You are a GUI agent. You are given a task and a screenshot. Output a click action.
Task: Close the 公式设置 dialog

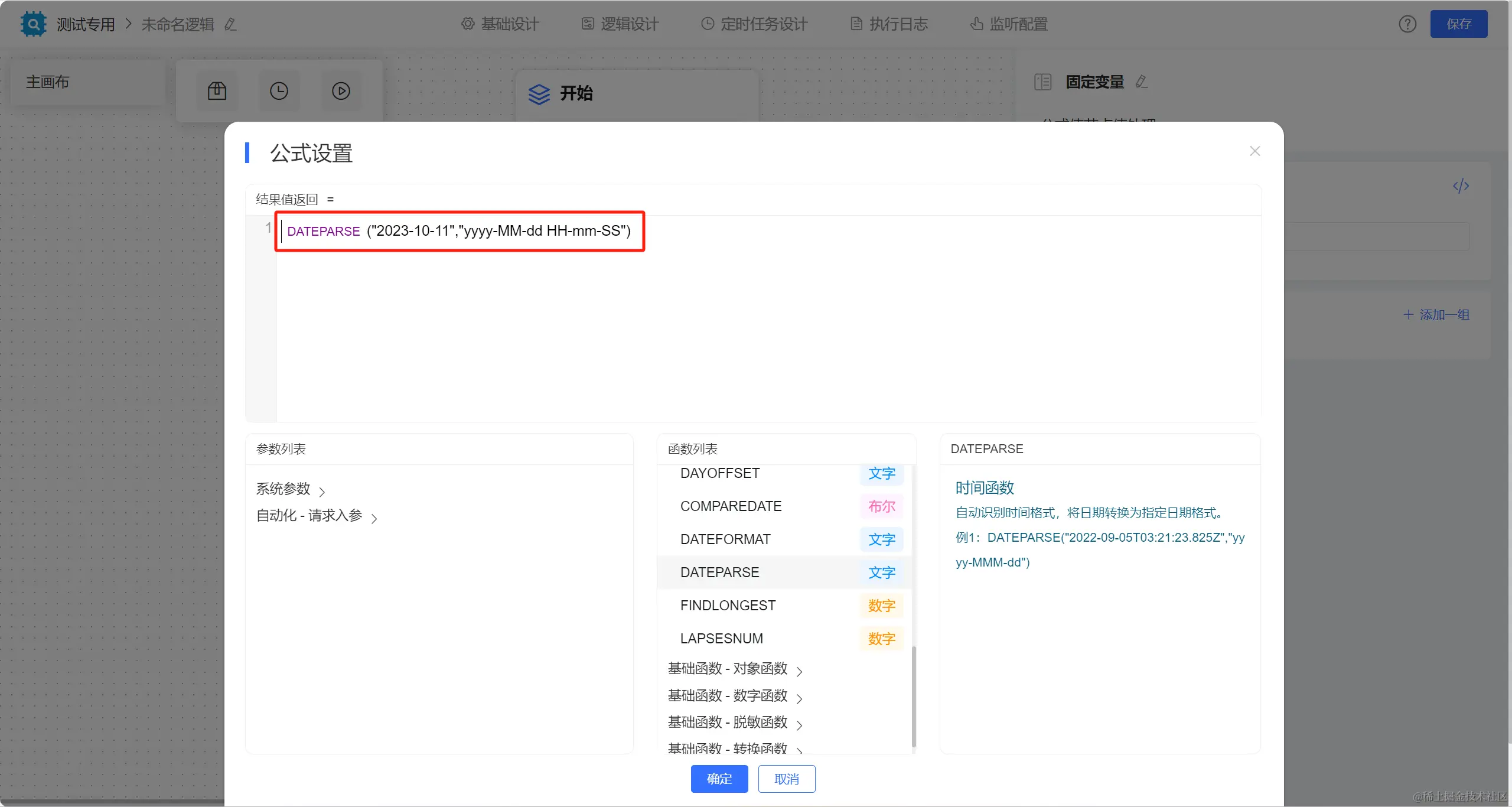click(x=1254, y=151)
